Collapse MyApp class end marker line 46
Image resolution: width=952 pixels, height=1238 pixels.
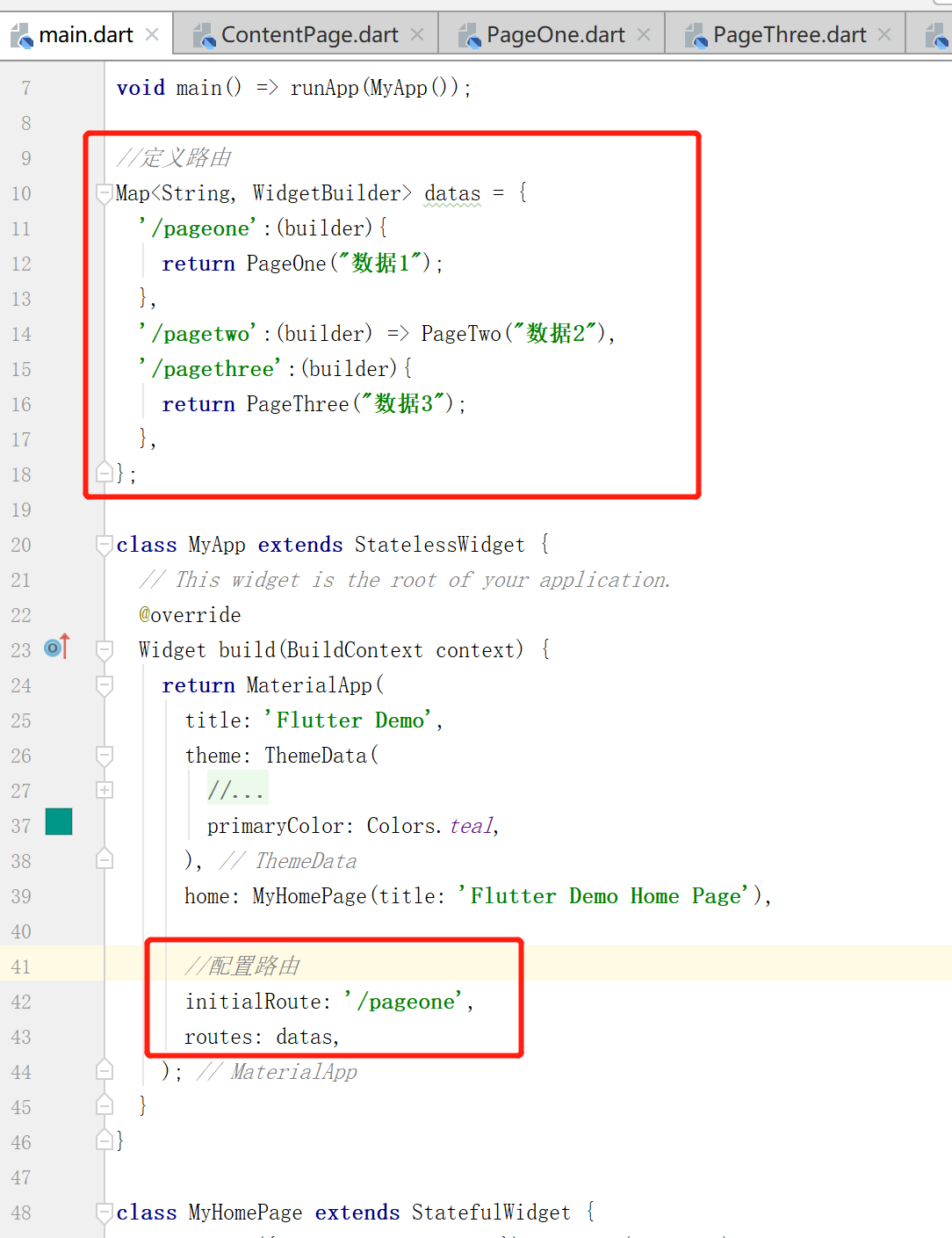pyautogui.click(x=105, y=1140)
